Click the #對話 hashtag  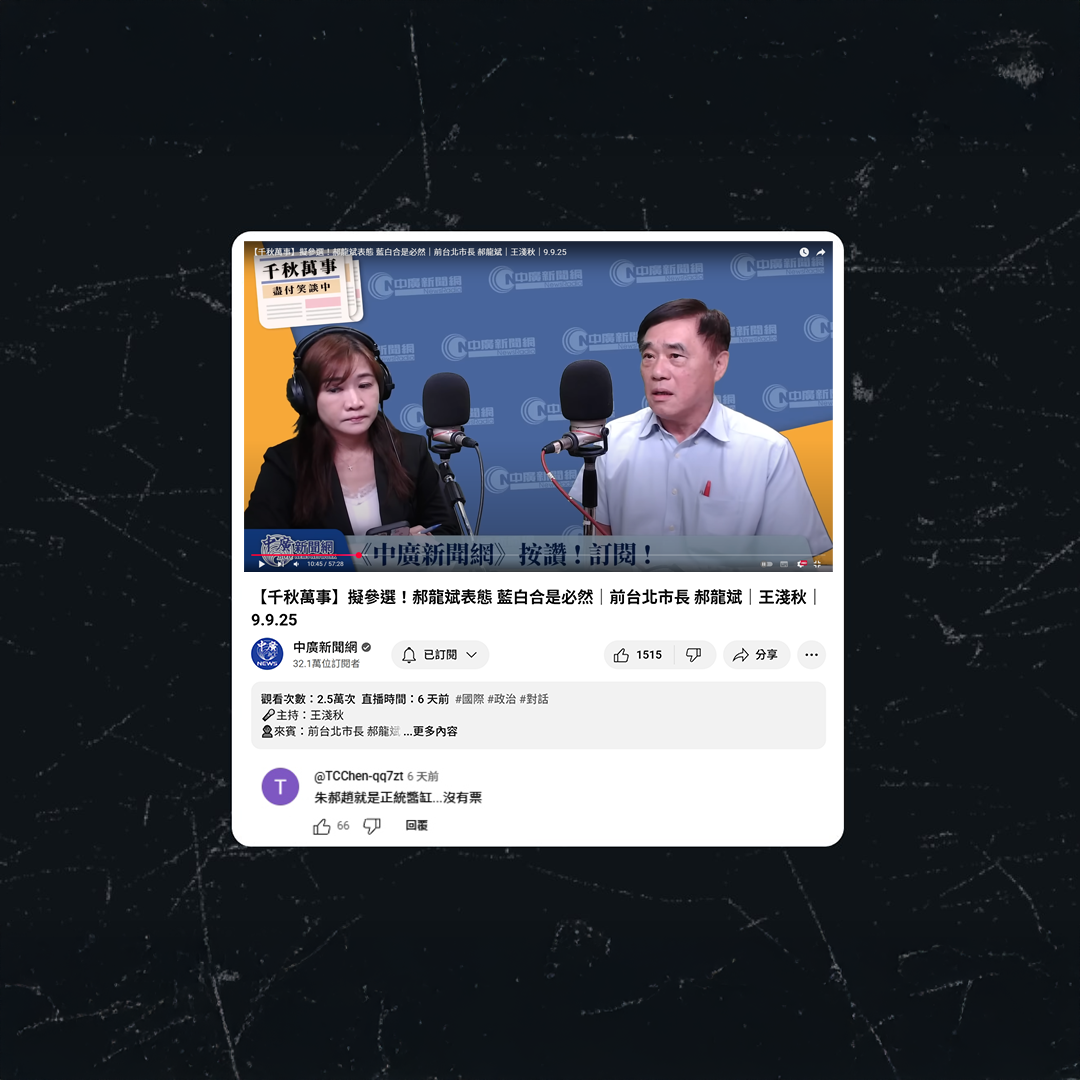click(x=534, y=698)
